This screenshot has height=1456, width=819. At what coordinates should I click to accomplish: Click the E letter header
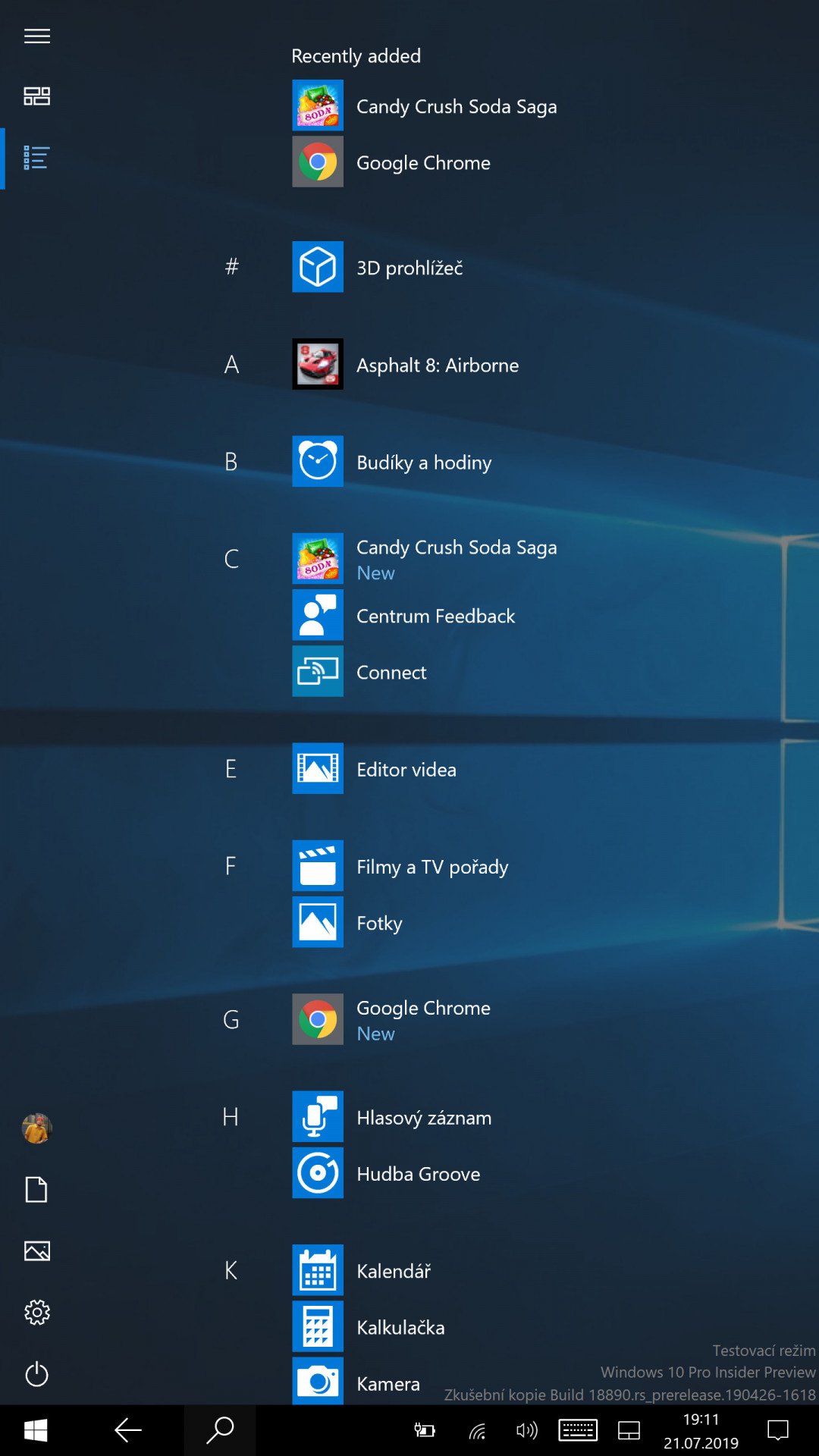pyautogui.click(x=231, y=769)
